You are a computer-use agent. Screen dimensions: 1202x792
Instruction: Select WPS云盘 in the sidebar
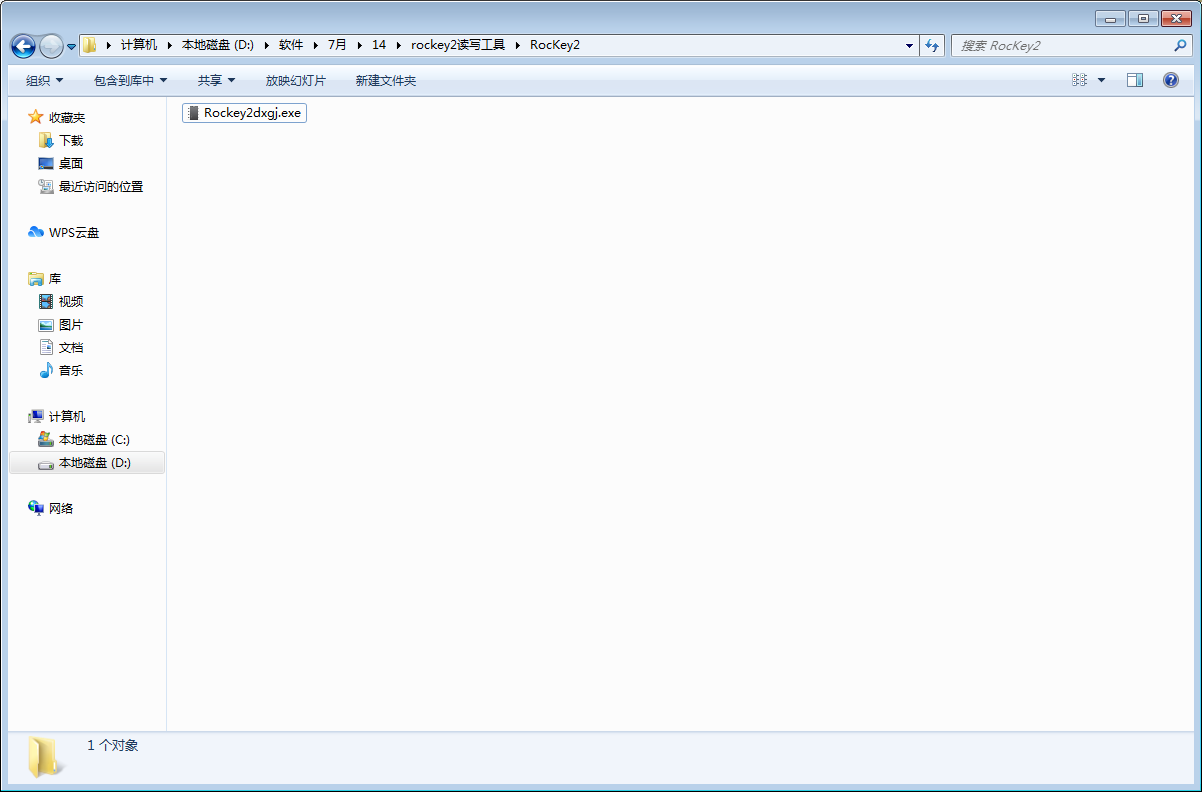click(74, 232)
